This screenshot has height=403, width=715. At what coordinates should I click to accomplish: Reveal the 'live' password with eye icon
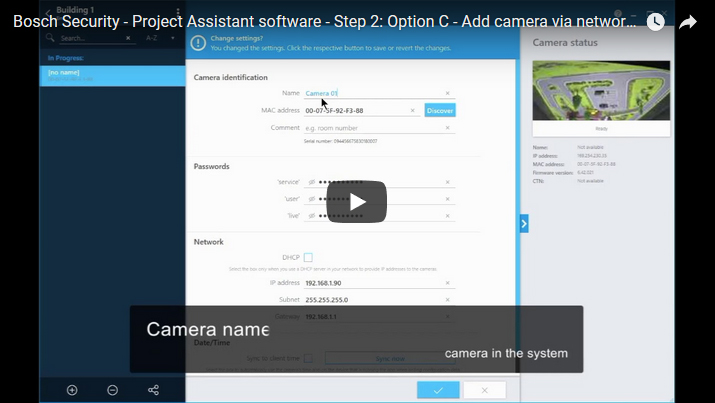312,215
